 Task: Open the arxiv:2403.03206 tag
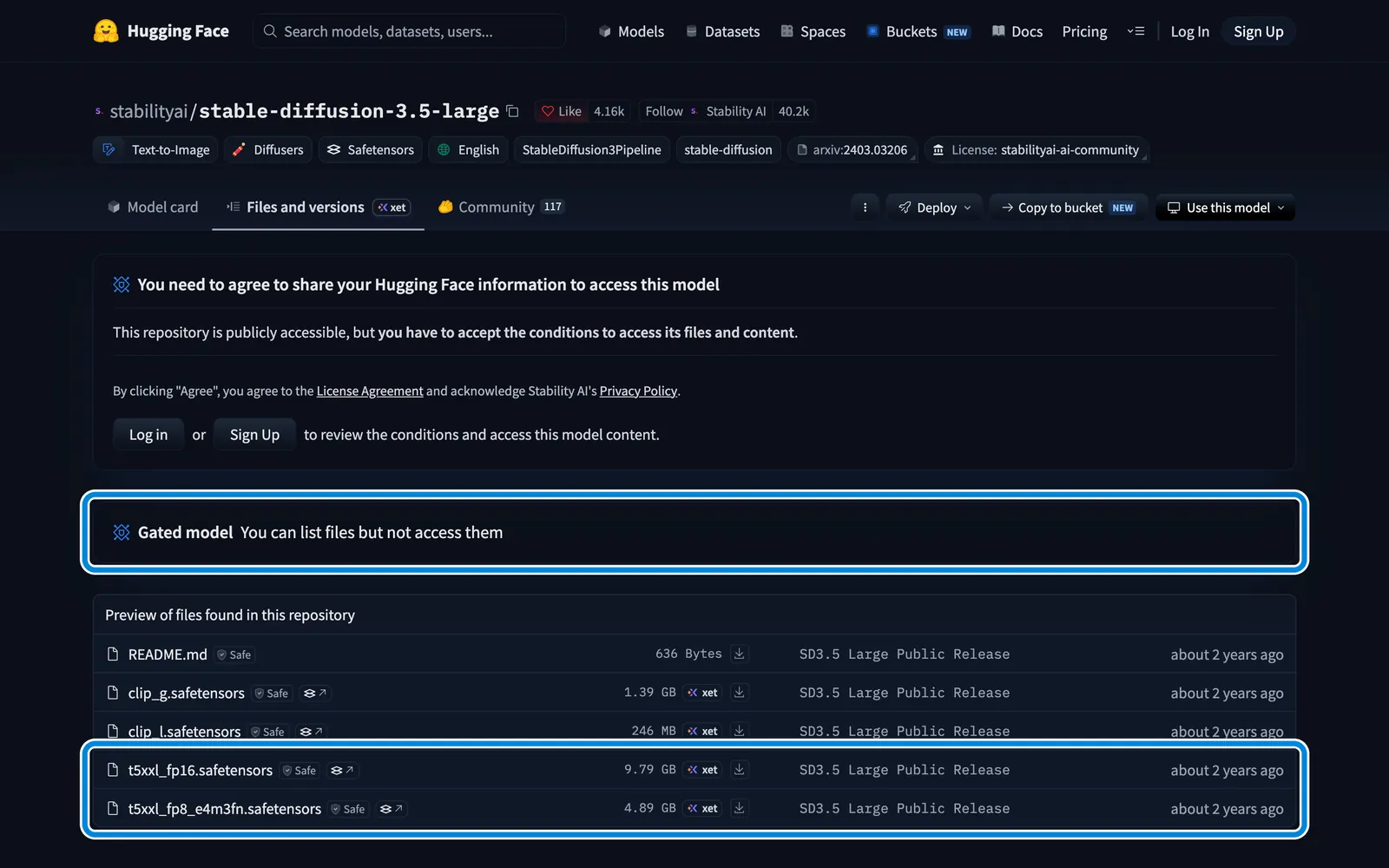tap(852, 149)
